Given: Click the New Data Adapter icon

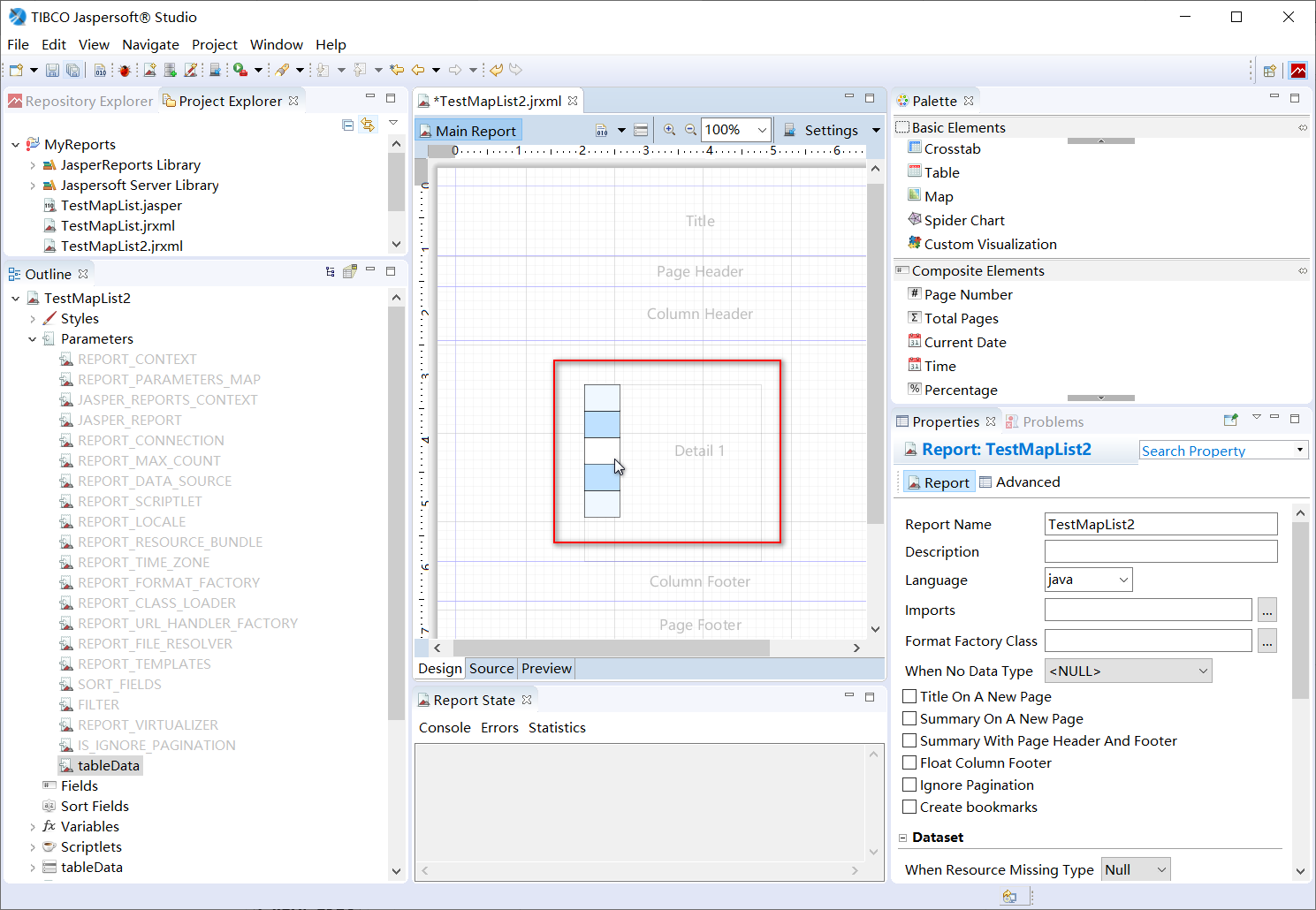Looking at the screenshot, I should point(171,70).
